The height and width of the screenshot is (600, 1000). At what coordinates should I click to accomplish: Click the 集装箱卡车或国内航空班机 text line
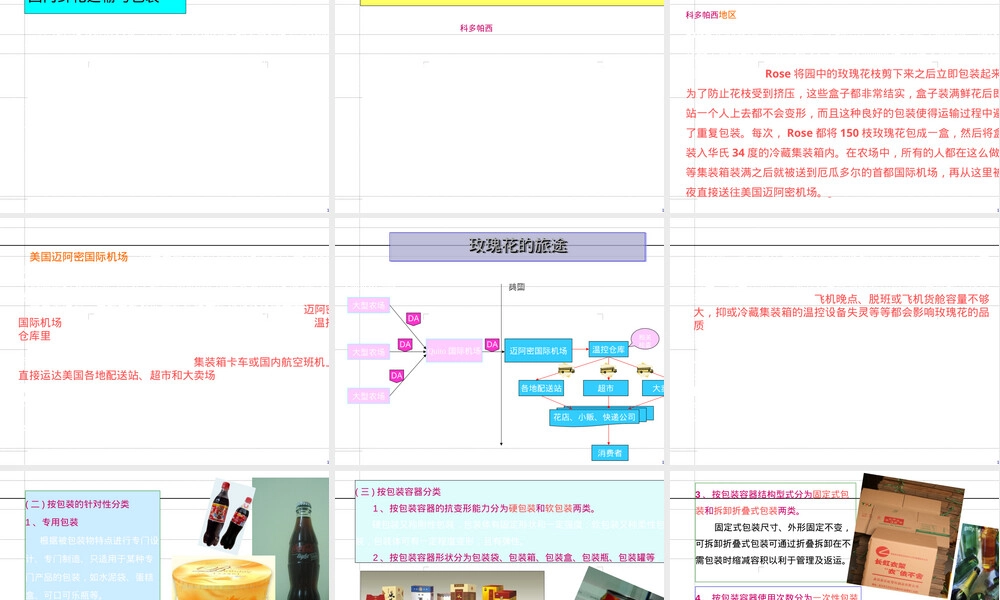click(260, 362)
